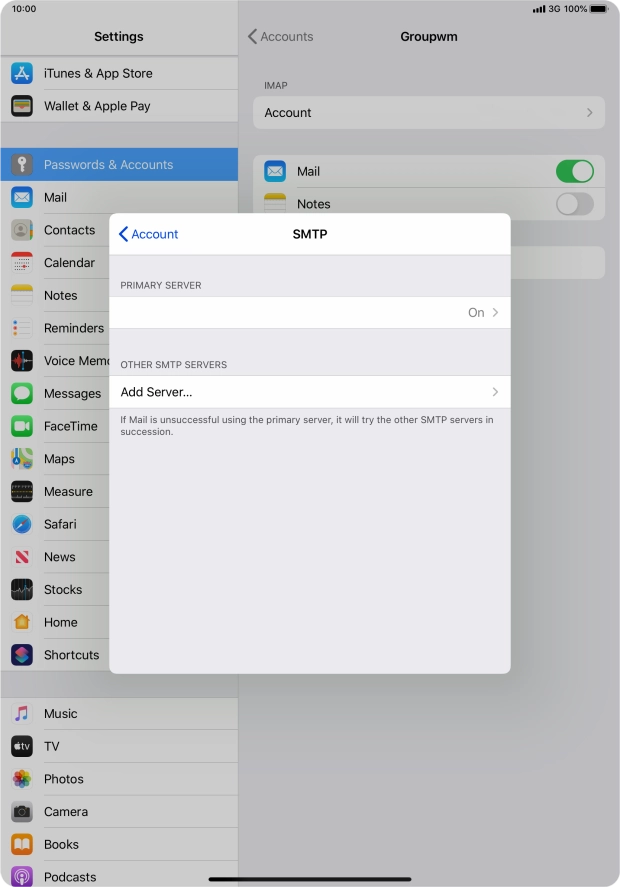Expand the primary server On row
Image resolution: width=620 pixels, height=887 pixels.
tap(310, 313)
